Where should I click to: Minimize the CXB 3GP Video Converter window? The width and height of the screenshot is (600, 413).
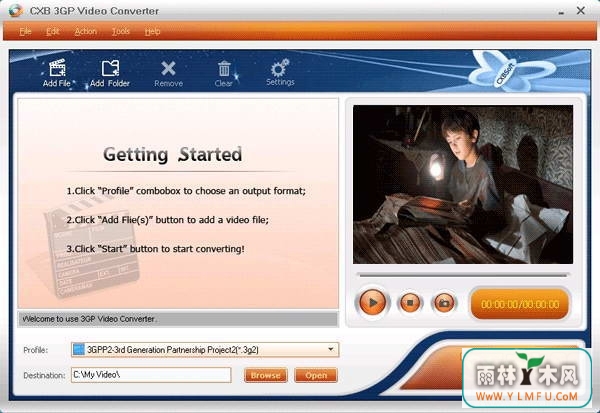click(x=561, y=11)
